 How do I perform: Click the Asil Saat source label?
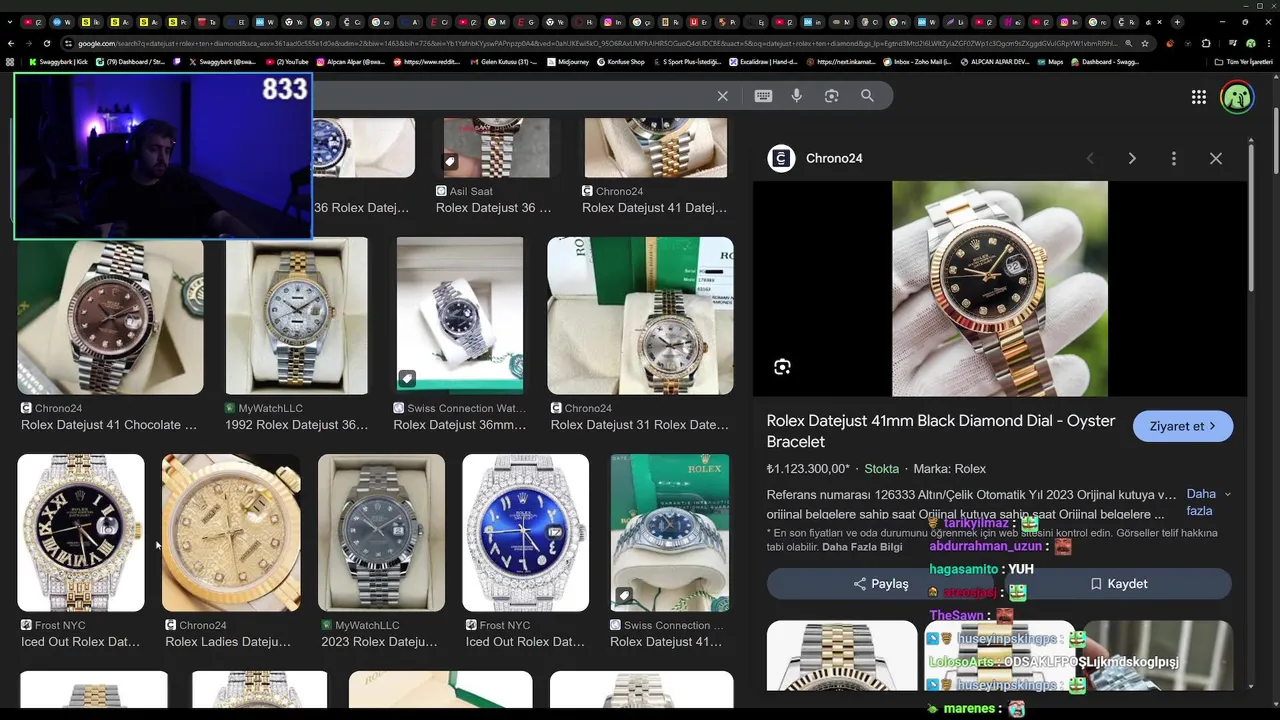tap(471, 191)
